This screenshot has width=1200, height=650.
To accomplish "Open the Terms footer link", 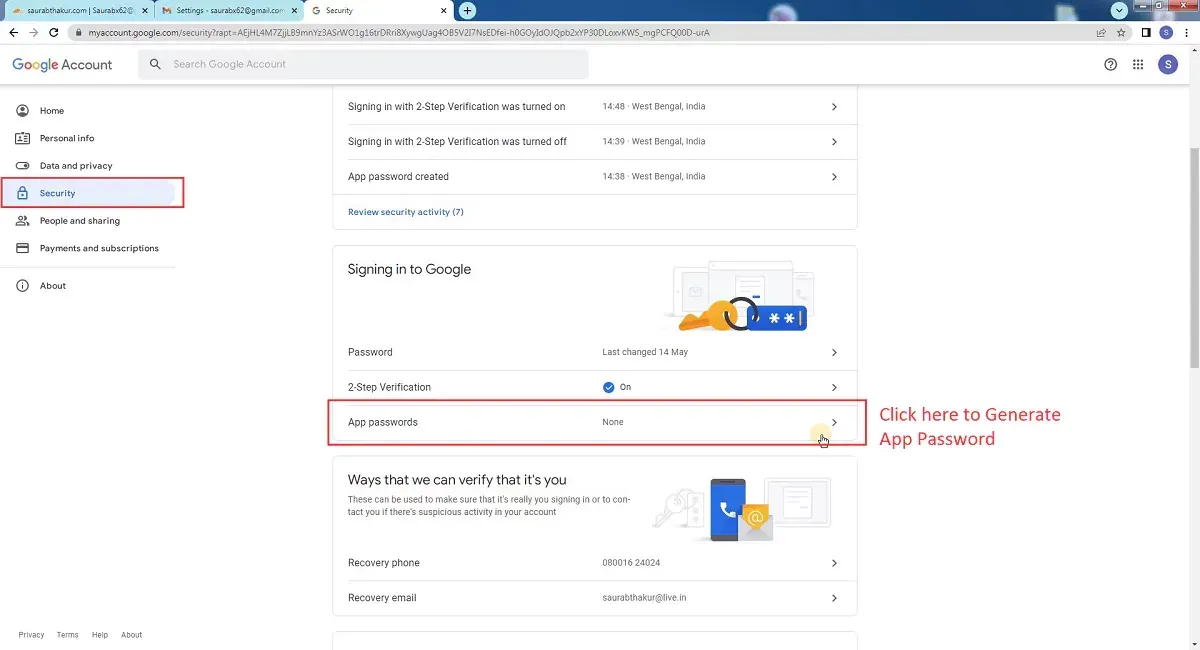I will pos(67,635).
